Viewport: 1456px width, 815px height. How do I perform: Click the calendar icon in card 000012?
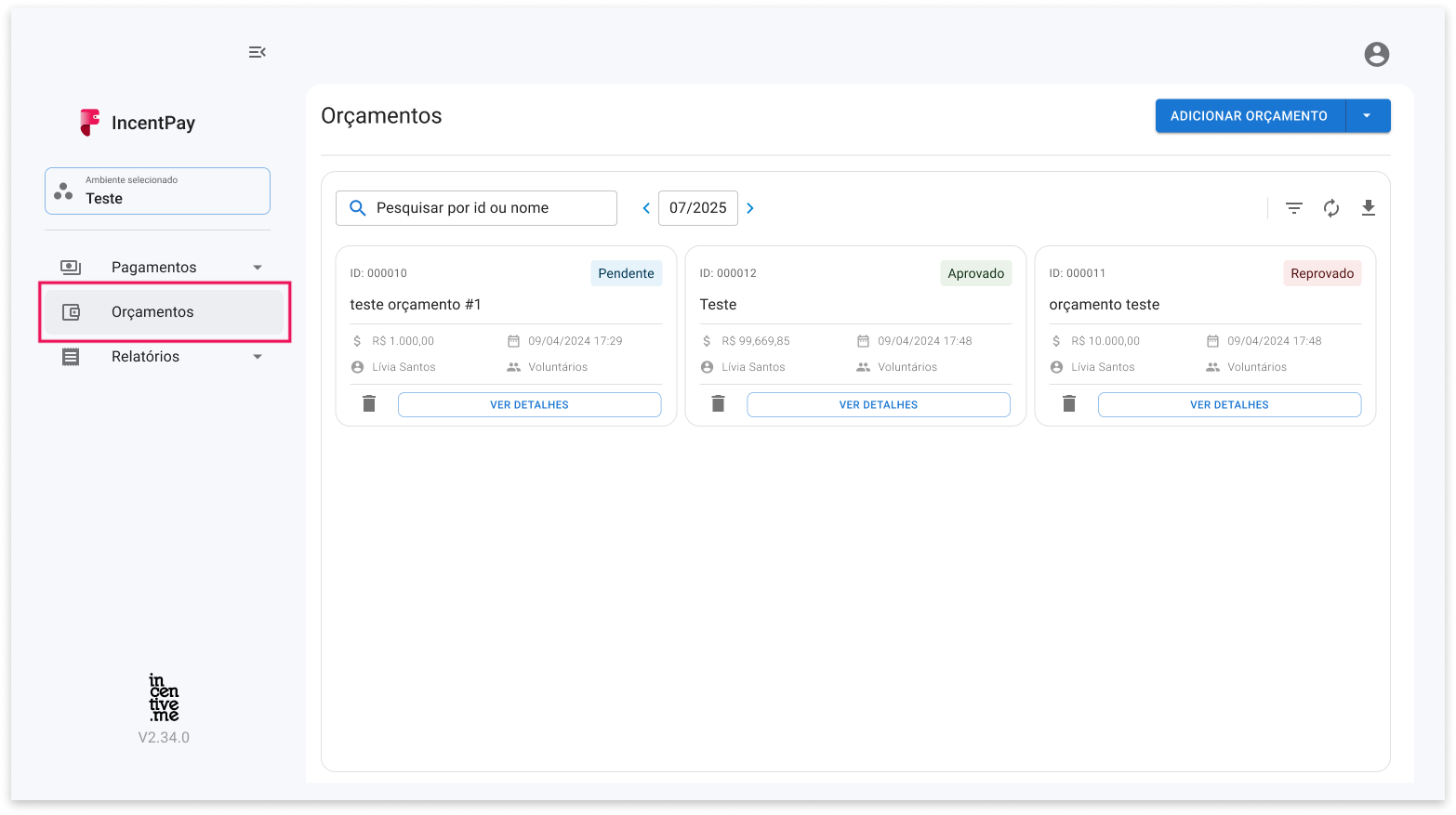tap(863, 341)
